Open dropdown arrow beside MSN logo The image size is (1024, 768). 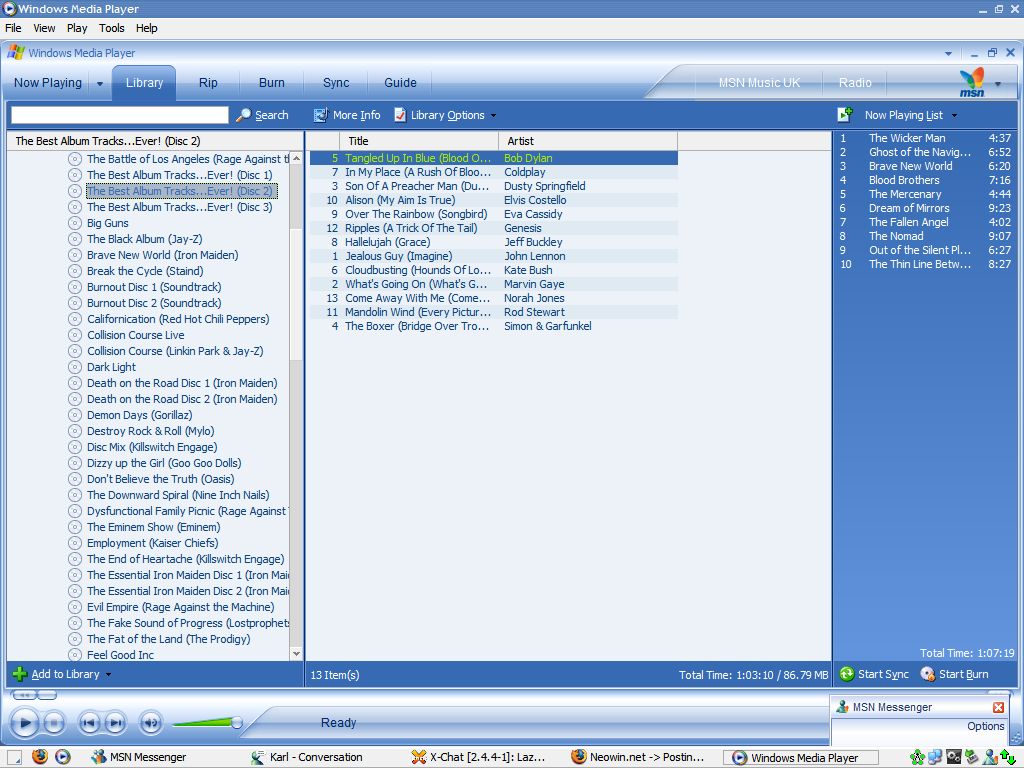coord(998,84)
